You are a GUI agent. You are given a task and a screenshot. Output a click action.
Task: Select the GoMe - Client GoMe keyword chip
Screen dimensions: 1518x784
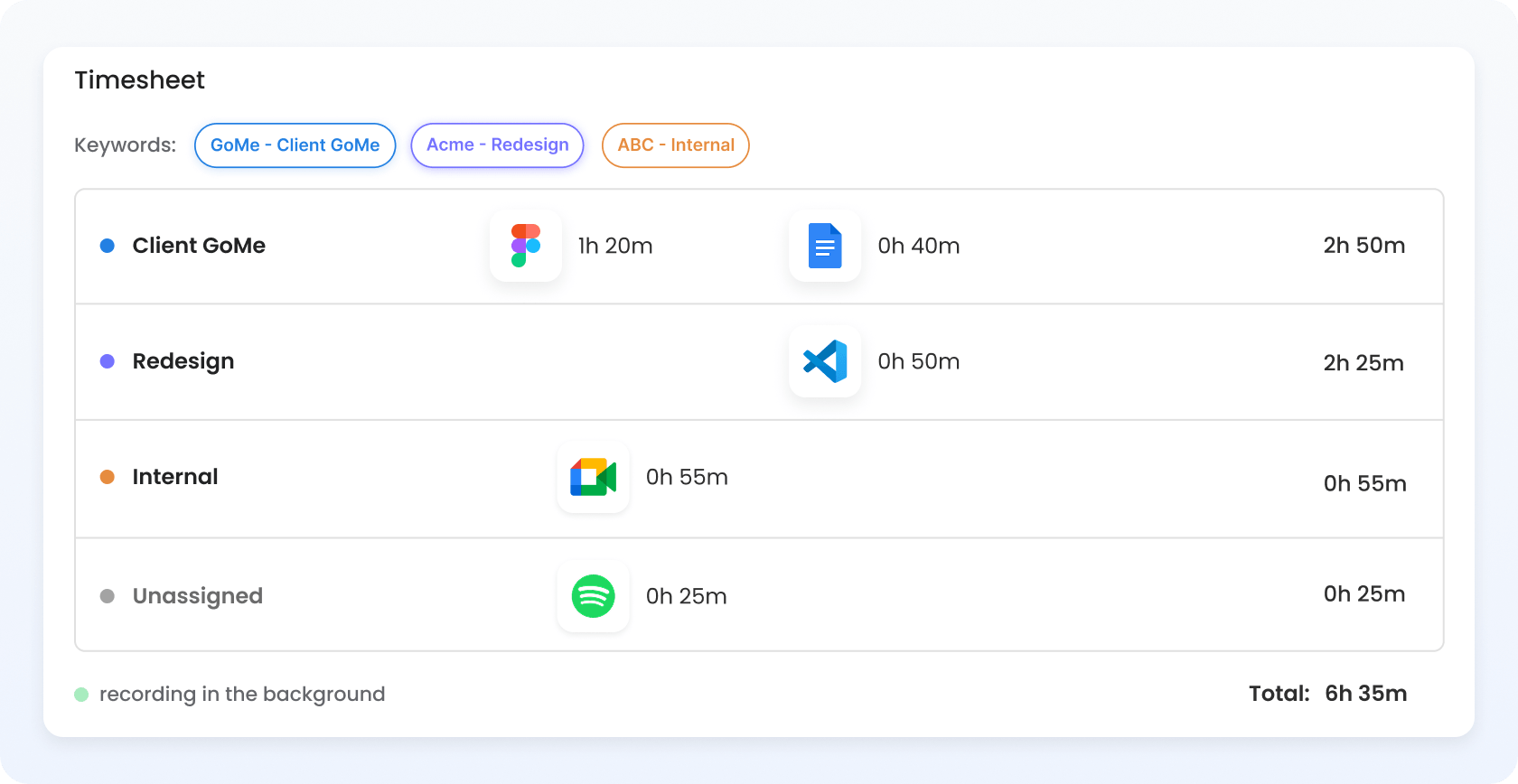295,145
